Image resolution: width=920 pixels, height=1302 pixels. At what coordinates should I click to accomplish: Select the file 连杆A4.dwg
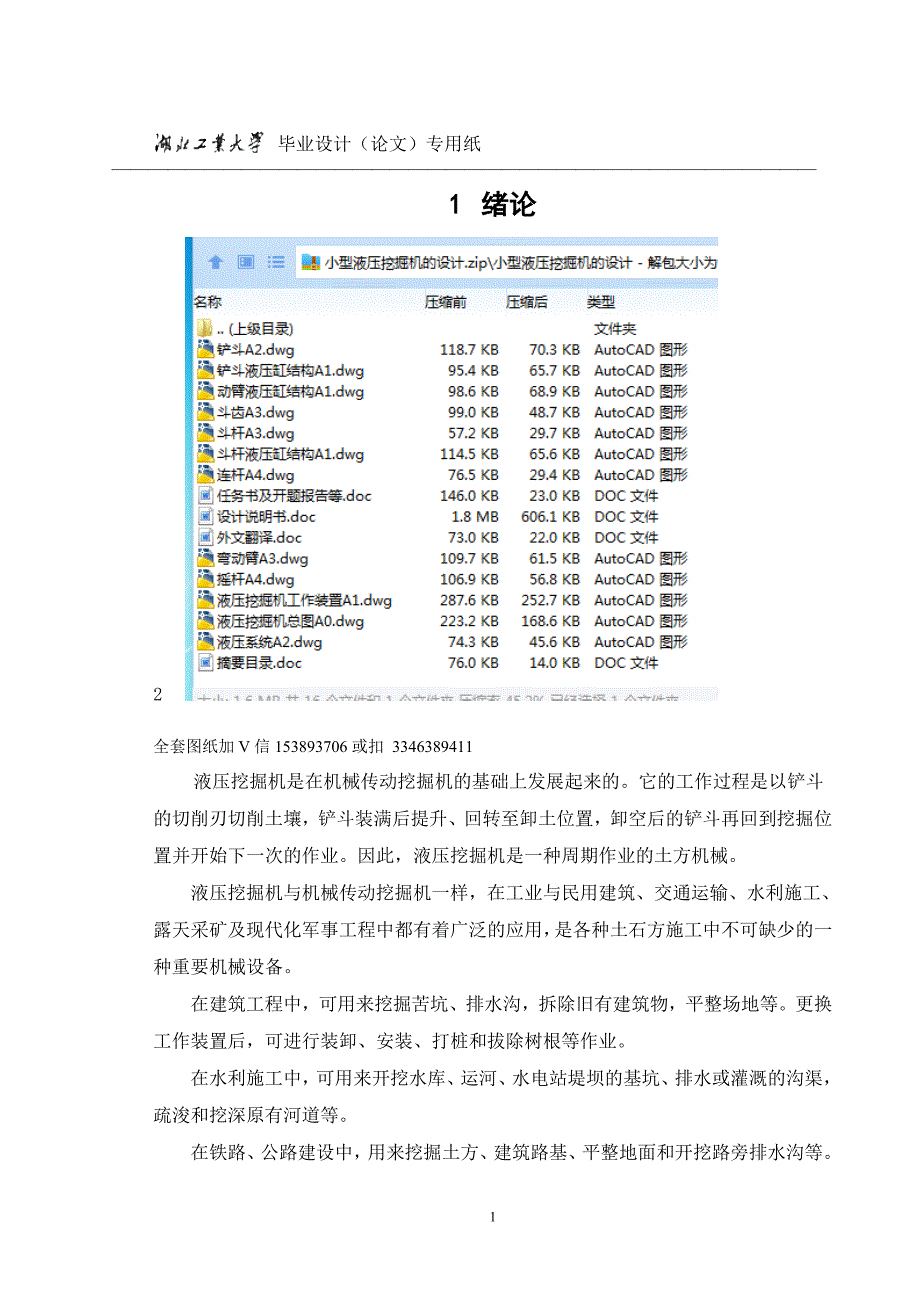pos(256,475)
